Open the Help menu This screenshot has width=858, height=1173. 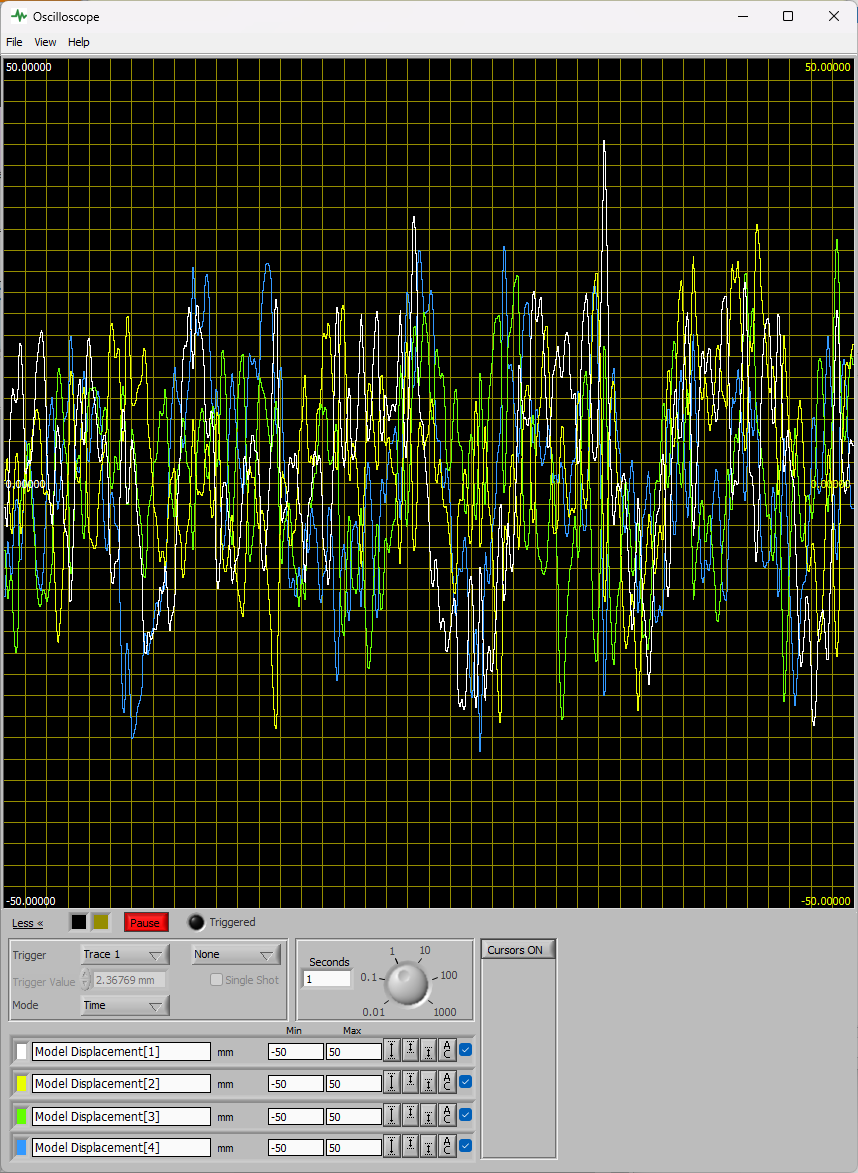[79, 42]
